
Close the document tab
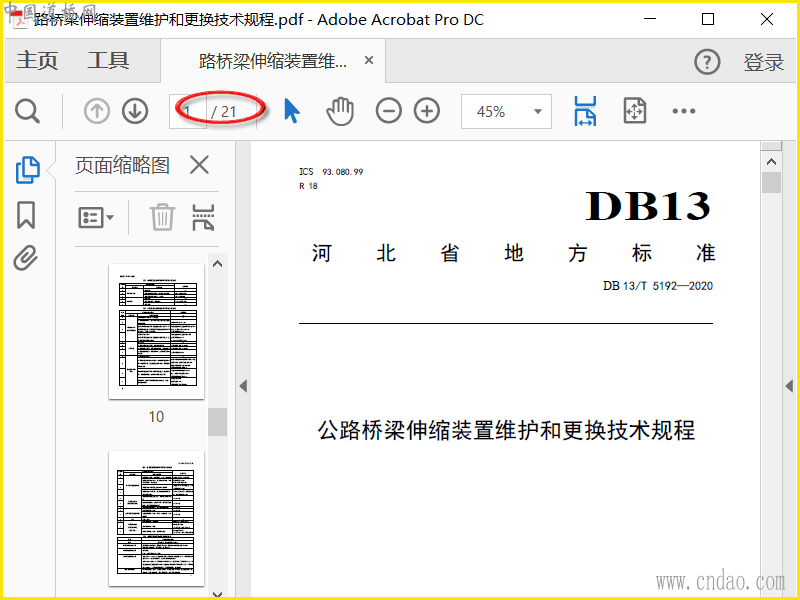369,60
